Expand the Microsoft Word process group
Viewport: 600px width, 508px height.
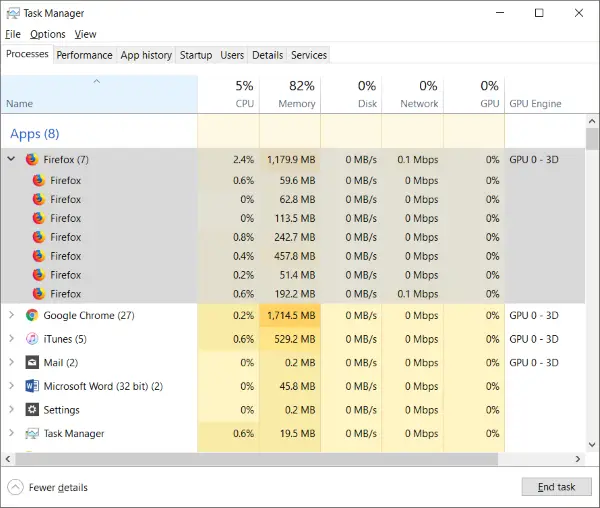click(11, 386)
